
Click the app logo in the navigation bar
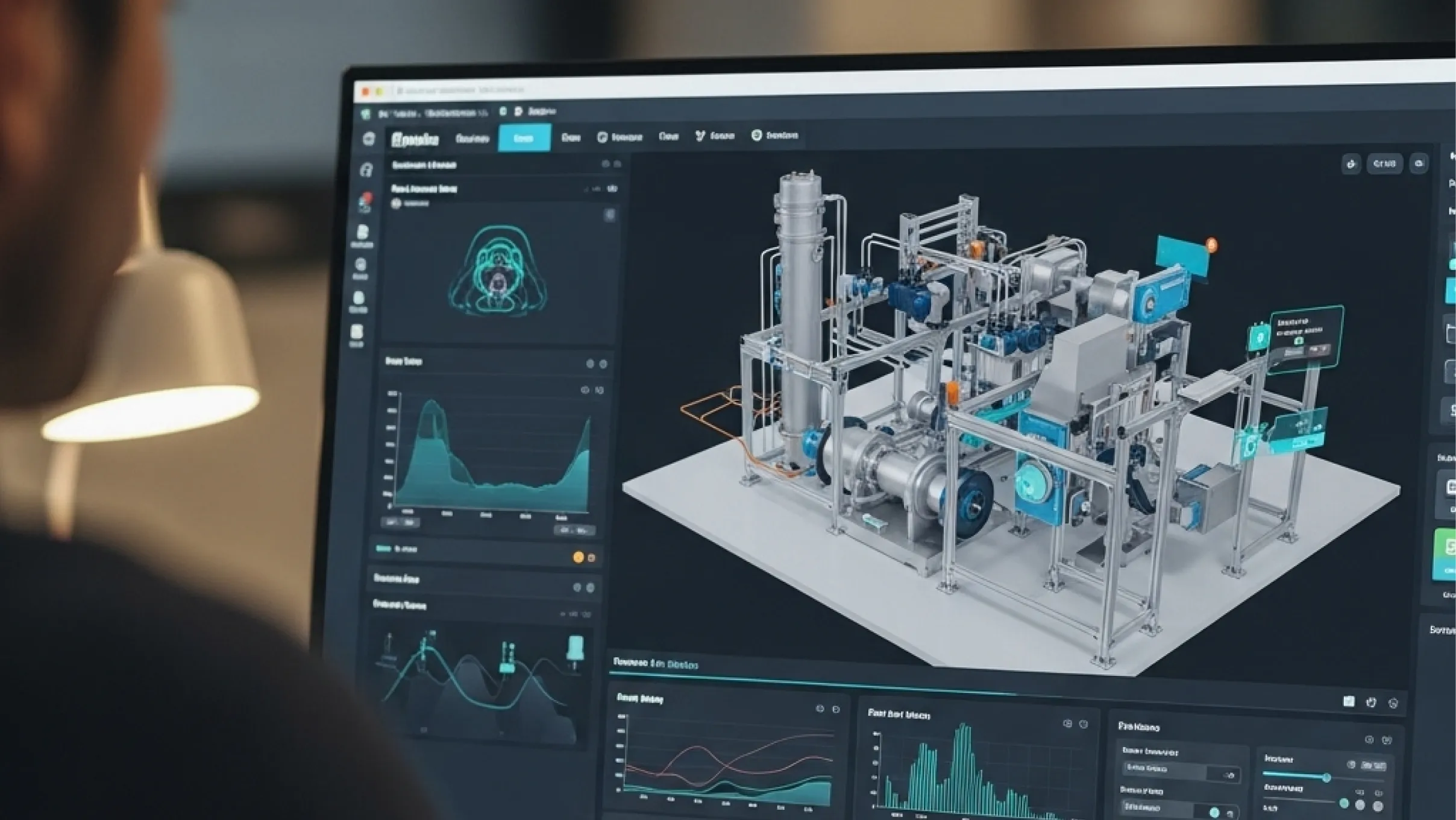pos(415,139)
